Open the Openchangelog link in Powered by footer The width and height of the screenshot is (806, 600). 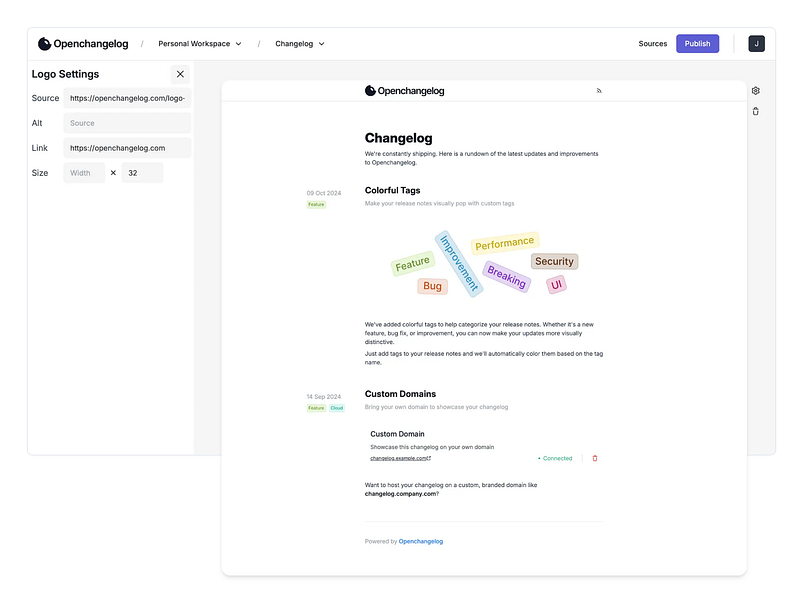(420, 540)
